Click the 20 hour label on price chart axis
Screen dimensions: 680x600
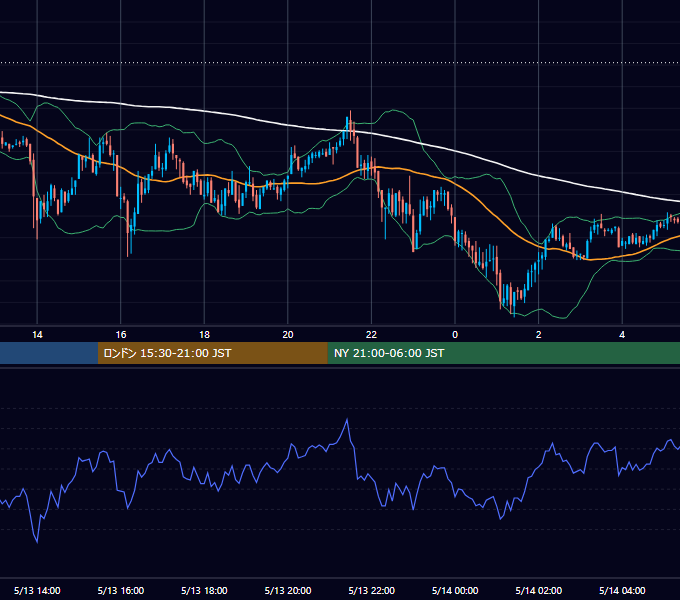point(288,335)
